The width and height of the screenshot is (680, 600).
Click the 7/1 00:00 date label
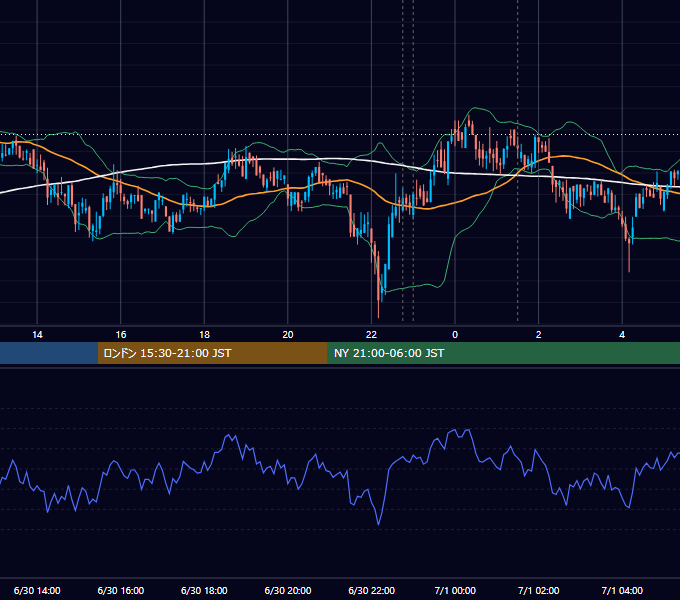pos(455,590)
